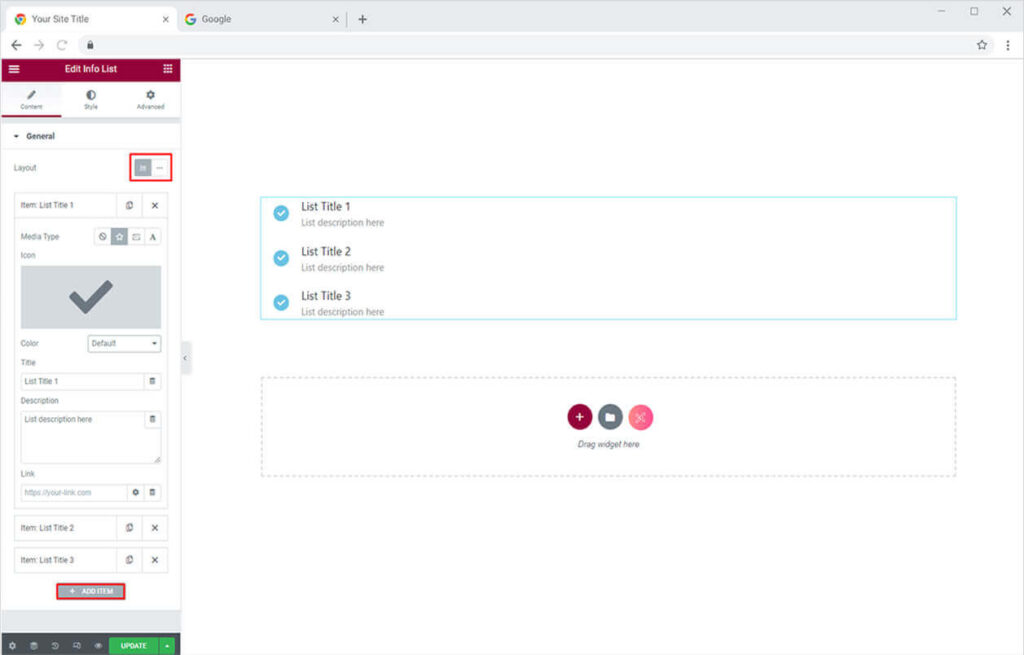Open the hamburger menu in the editor header
Screen dimensions: 1024x655
click(x=14, y=69)
